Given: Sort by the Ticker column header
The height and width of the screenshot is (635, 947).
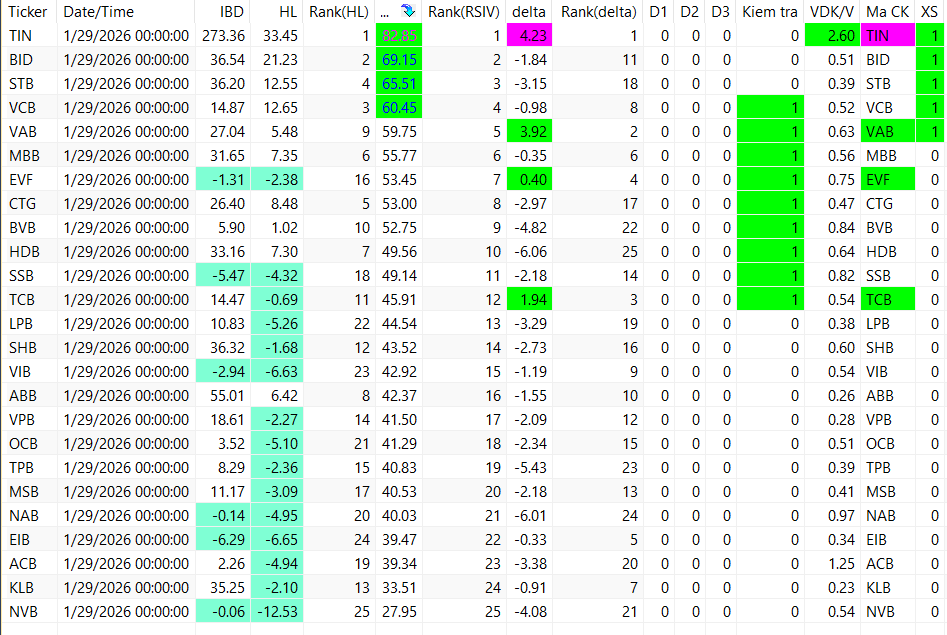Looking at the screenshot, I should click(x=28, y=11).
